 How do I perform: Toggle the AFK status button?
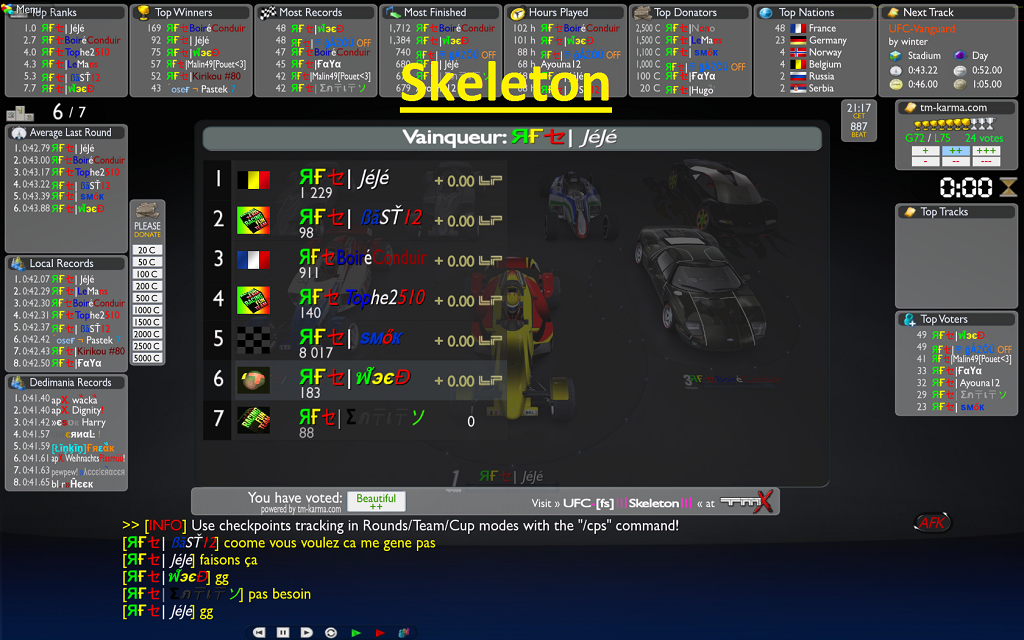[932, 522]
